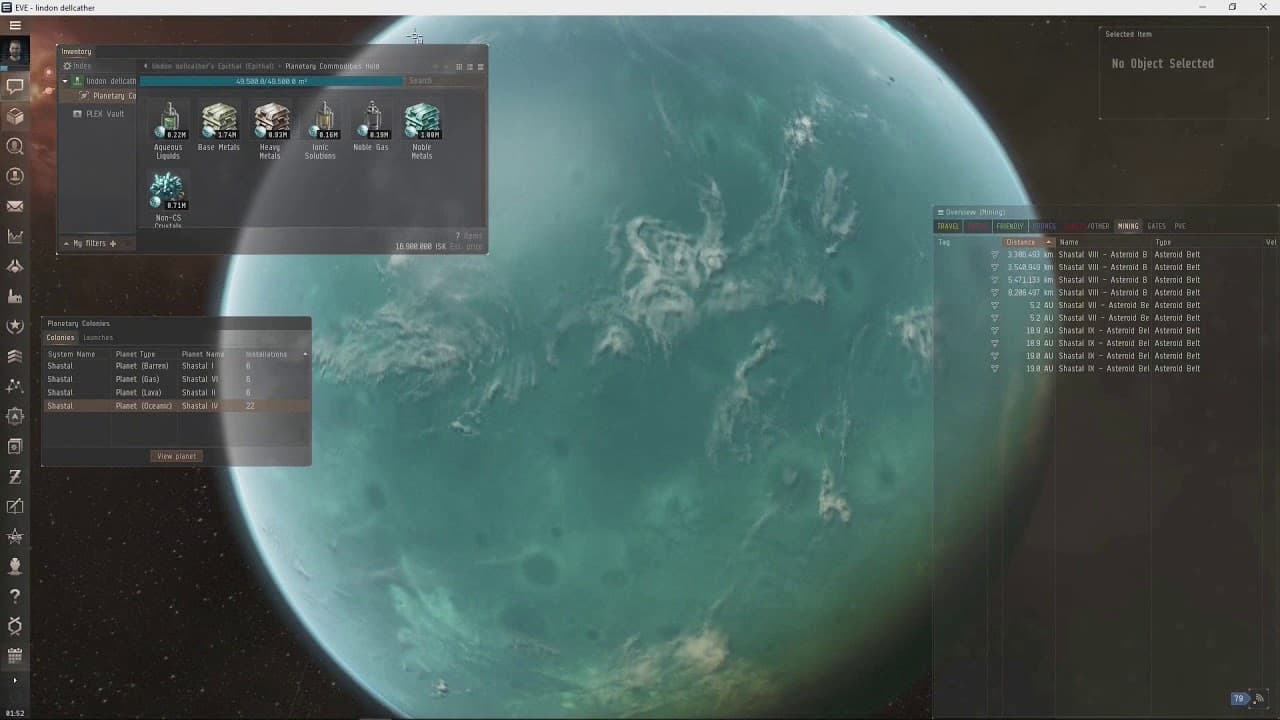This screenshot has width=1280, height=720.
Task: Select the Heavy Metals item
Action: [x=270, y=130]
